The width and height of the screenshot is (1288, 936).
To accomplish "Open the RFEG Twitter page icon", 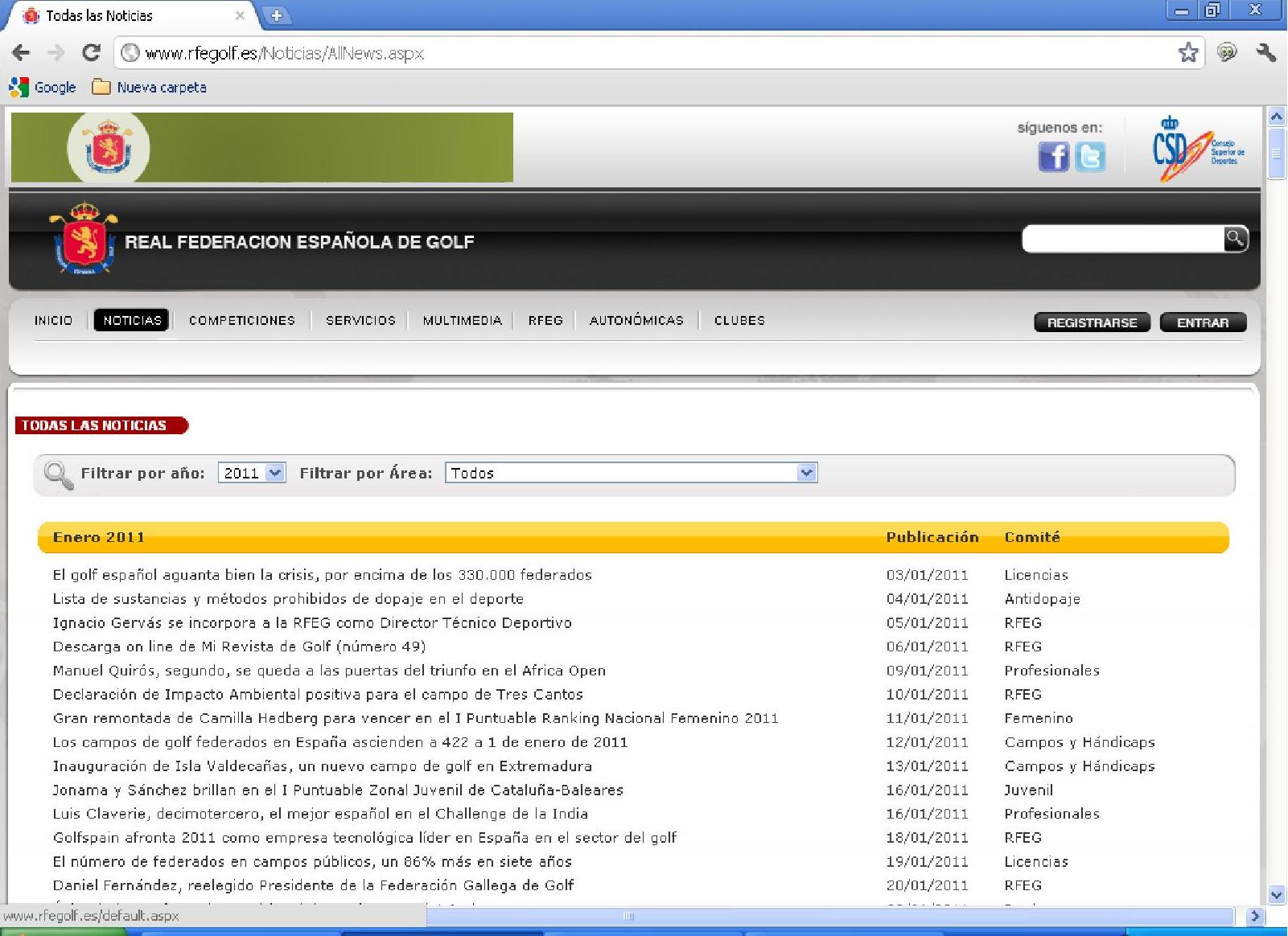I will point(1090,157).
